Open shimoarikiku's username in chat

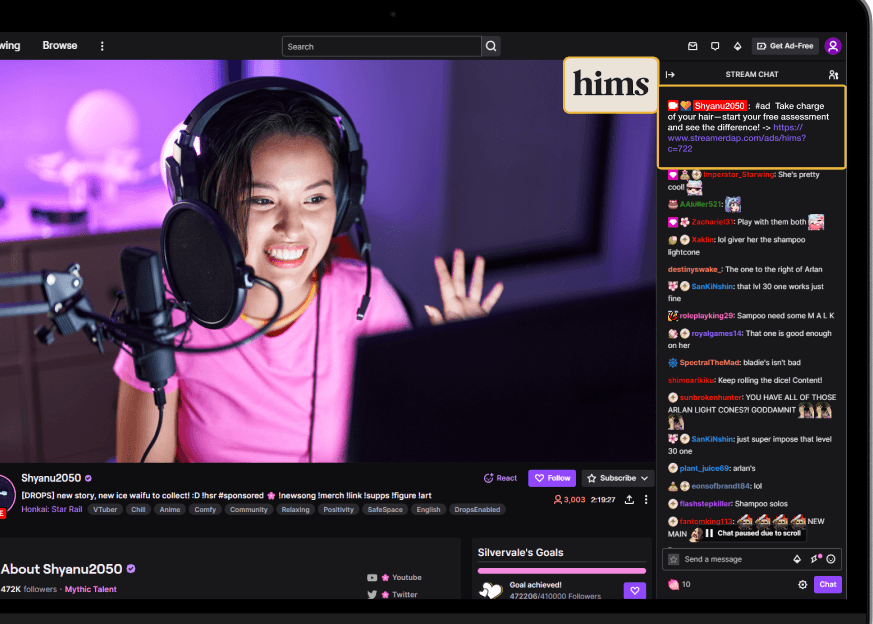coord(691,380)
